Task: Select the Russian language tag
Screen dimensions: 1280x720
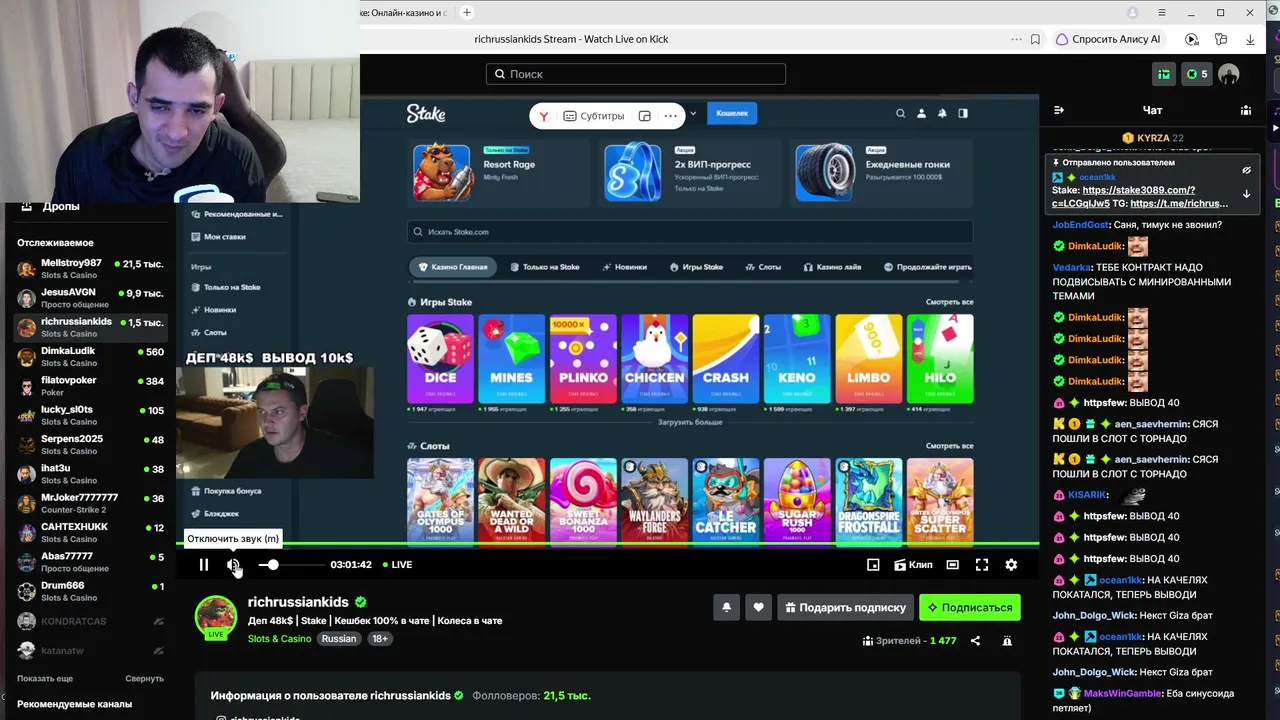Action: [x=339, y=639]
